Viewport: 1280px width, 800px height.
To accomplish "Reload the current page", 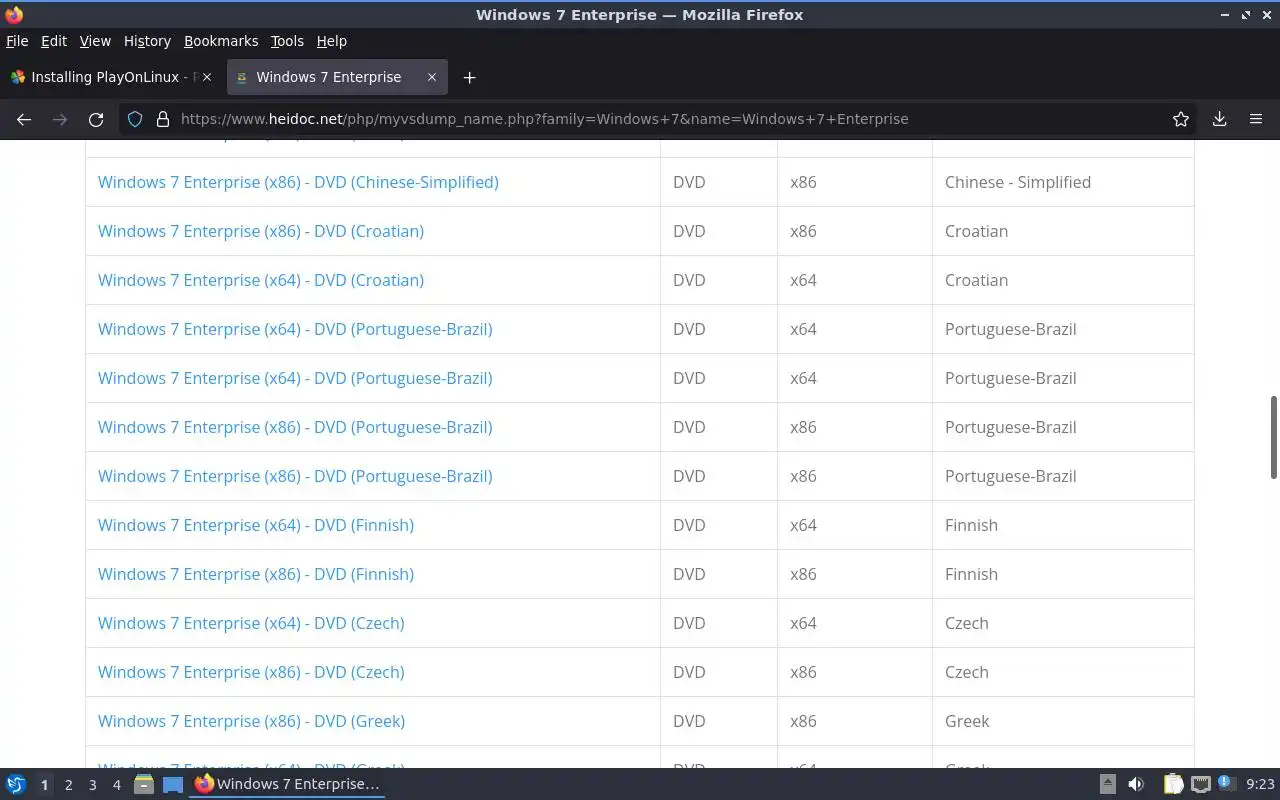I will tap(96, 119).
